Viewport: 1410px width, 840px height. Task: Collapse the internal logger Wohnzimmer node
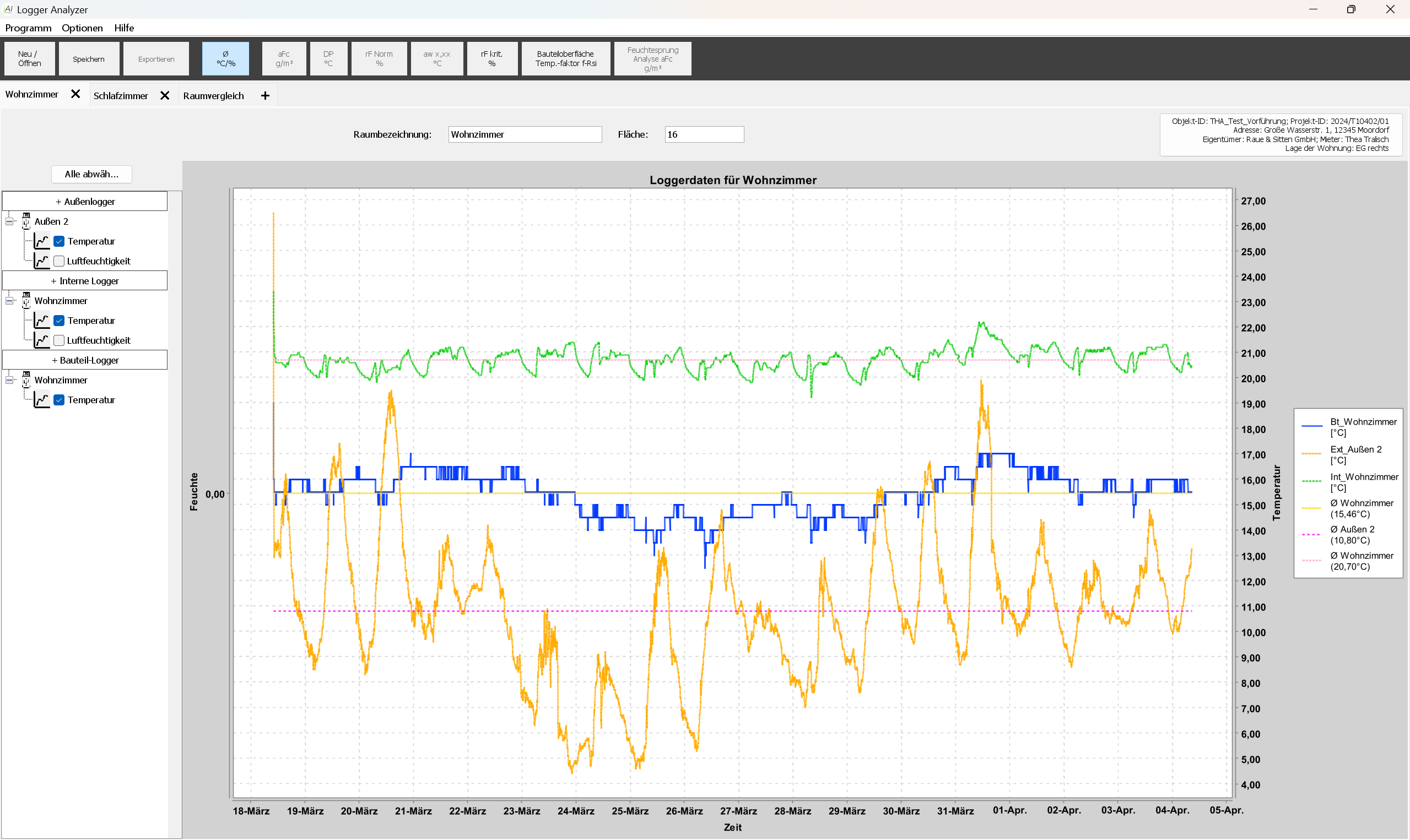click(x=9, y=301)
